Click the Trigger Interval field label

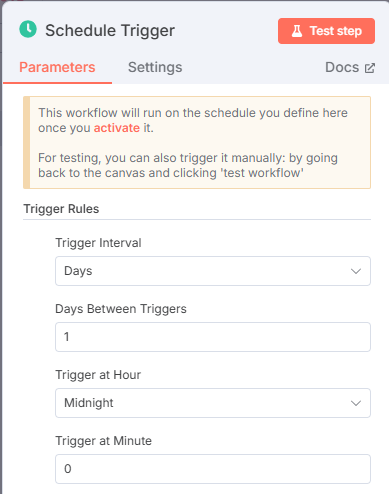(98, 243)
